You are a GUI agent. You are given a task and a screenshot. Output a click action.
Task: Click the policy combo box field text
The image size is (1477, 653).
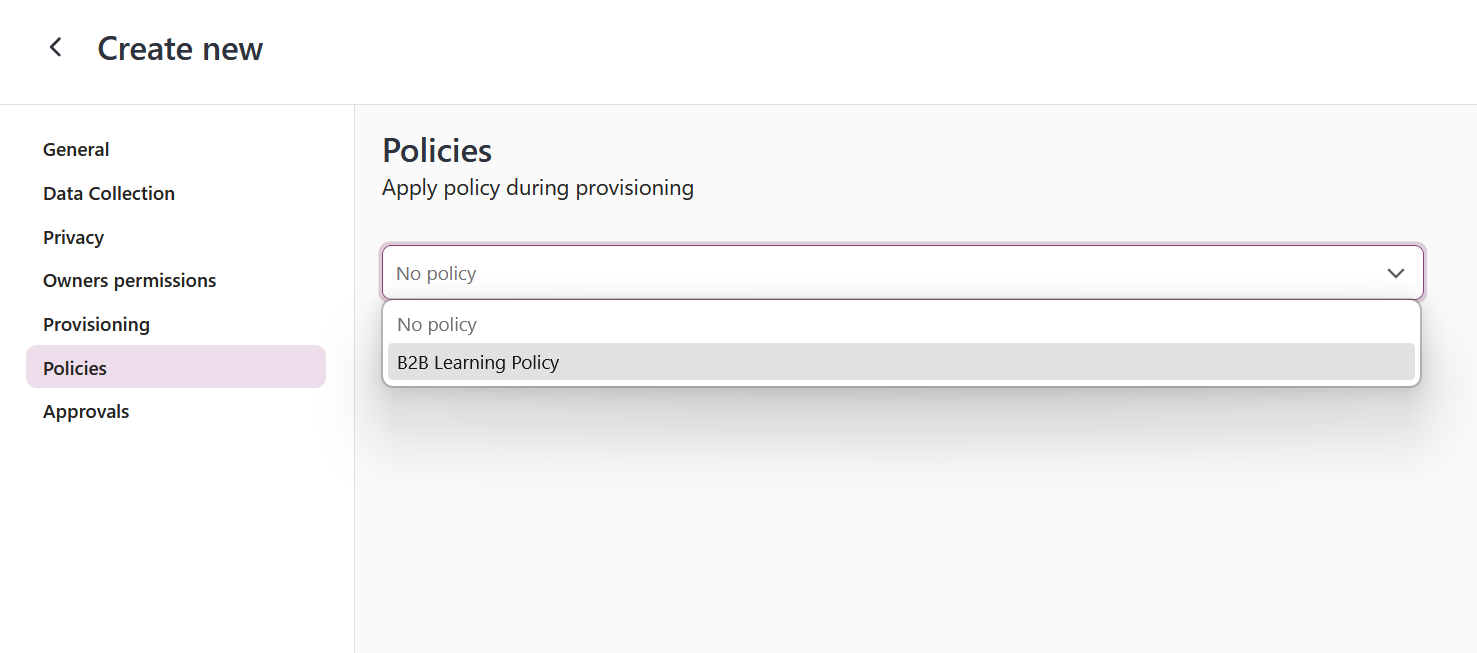[x=436, y=273]
